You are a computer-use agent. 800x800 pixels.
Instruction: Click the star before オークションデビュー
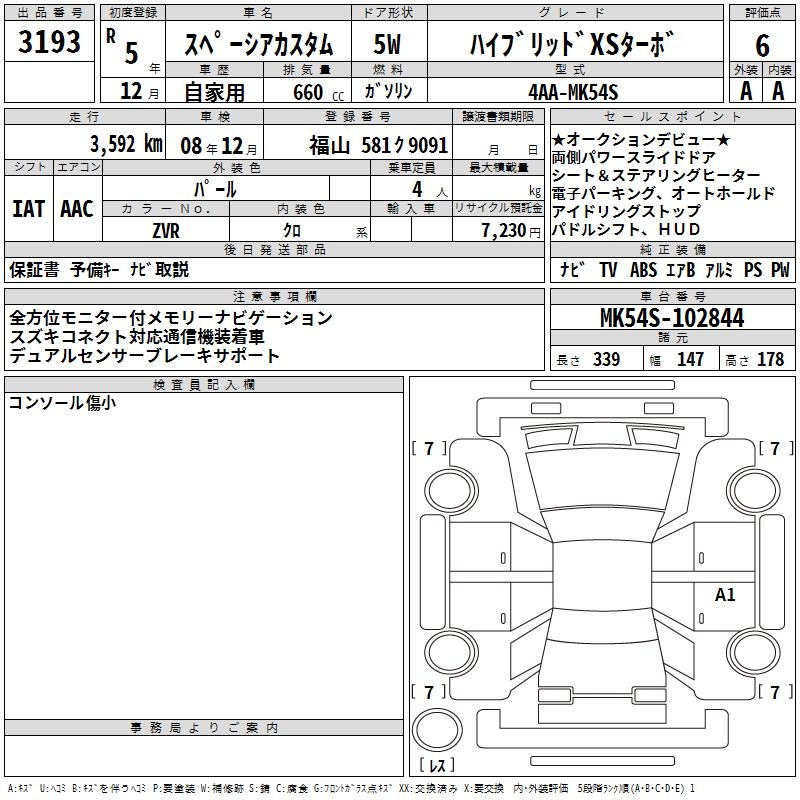point(558,139)
